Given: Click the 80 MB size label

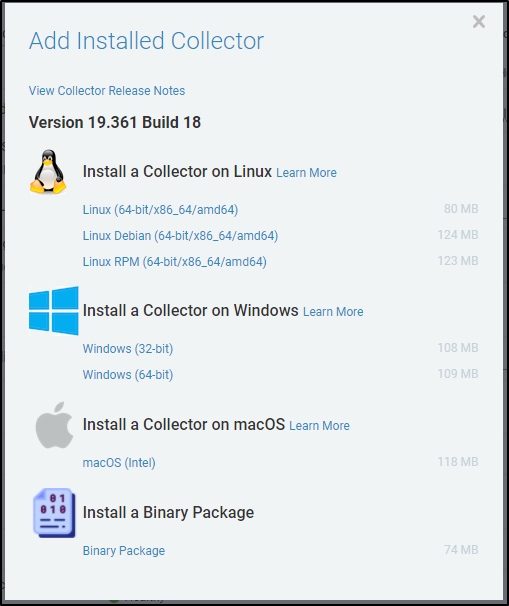Looking at the screenshot, I should point(461,209).
